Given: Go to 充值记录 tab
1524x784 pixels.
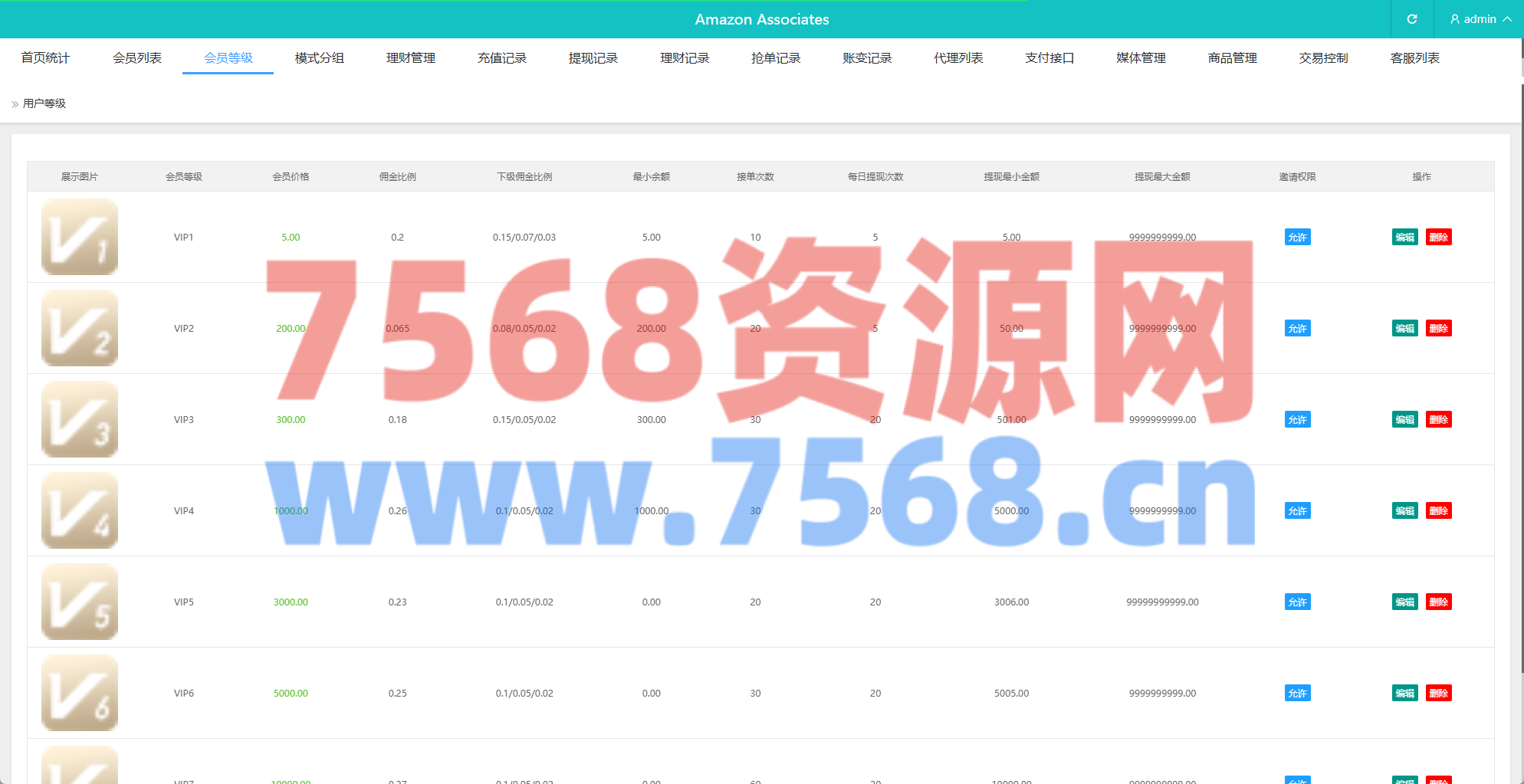Looking at the screenshot, I should tap(502, 58).
